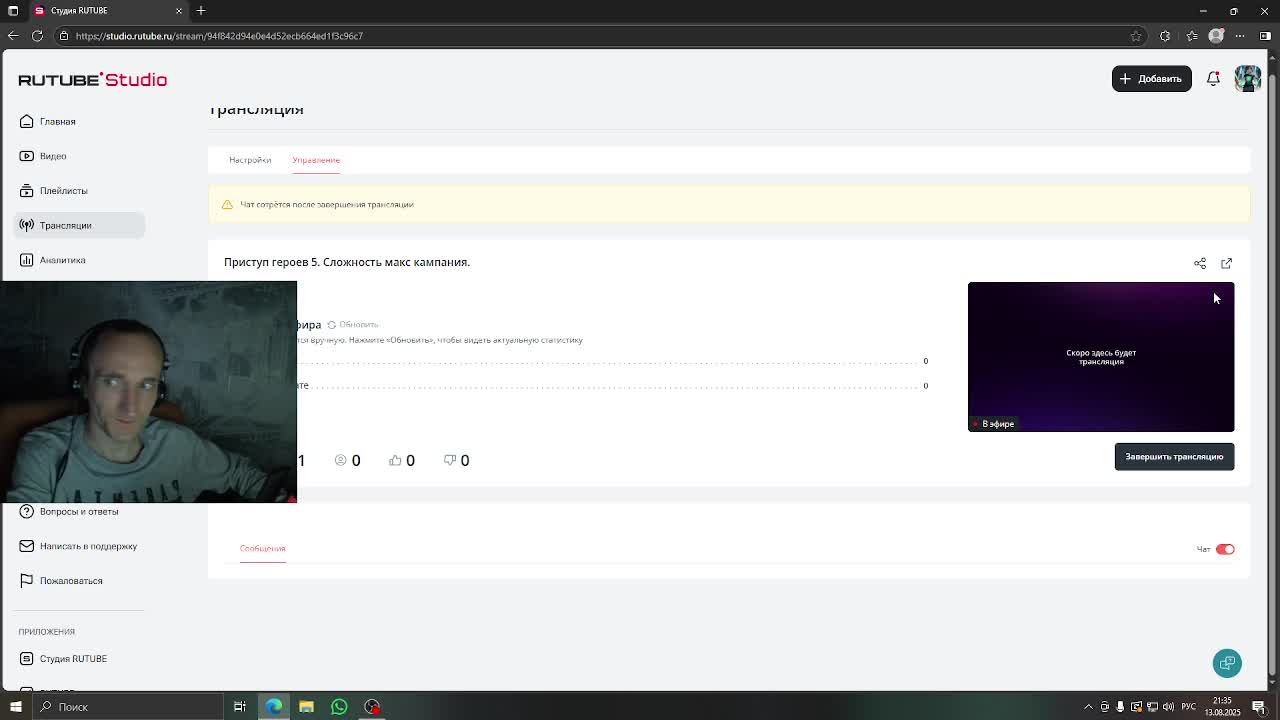
Task: Click the Добавить button
Action: pyautogui.click(x=1151, y=78)
